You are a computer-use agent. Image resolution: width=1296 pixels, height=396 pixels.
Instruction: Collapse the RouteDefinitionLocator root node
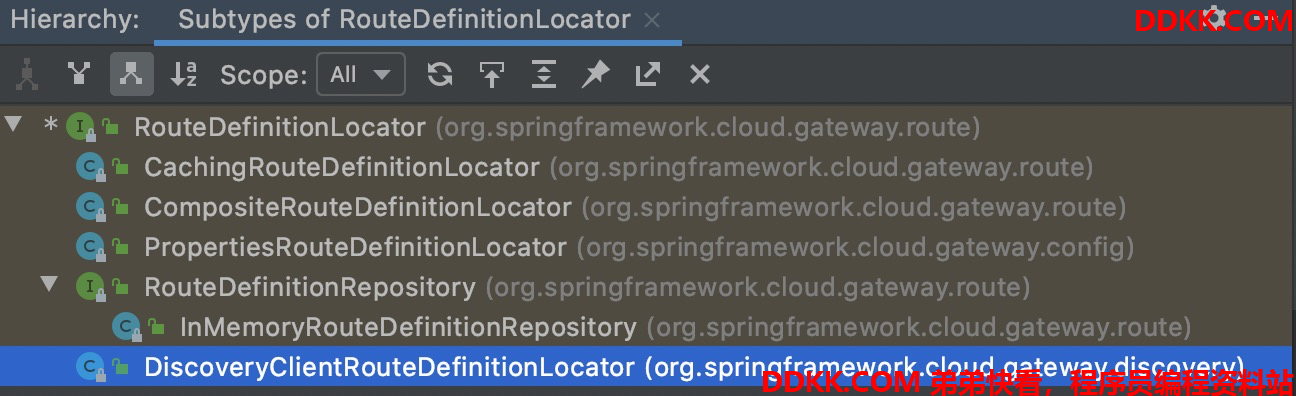[x=13, y=125]
